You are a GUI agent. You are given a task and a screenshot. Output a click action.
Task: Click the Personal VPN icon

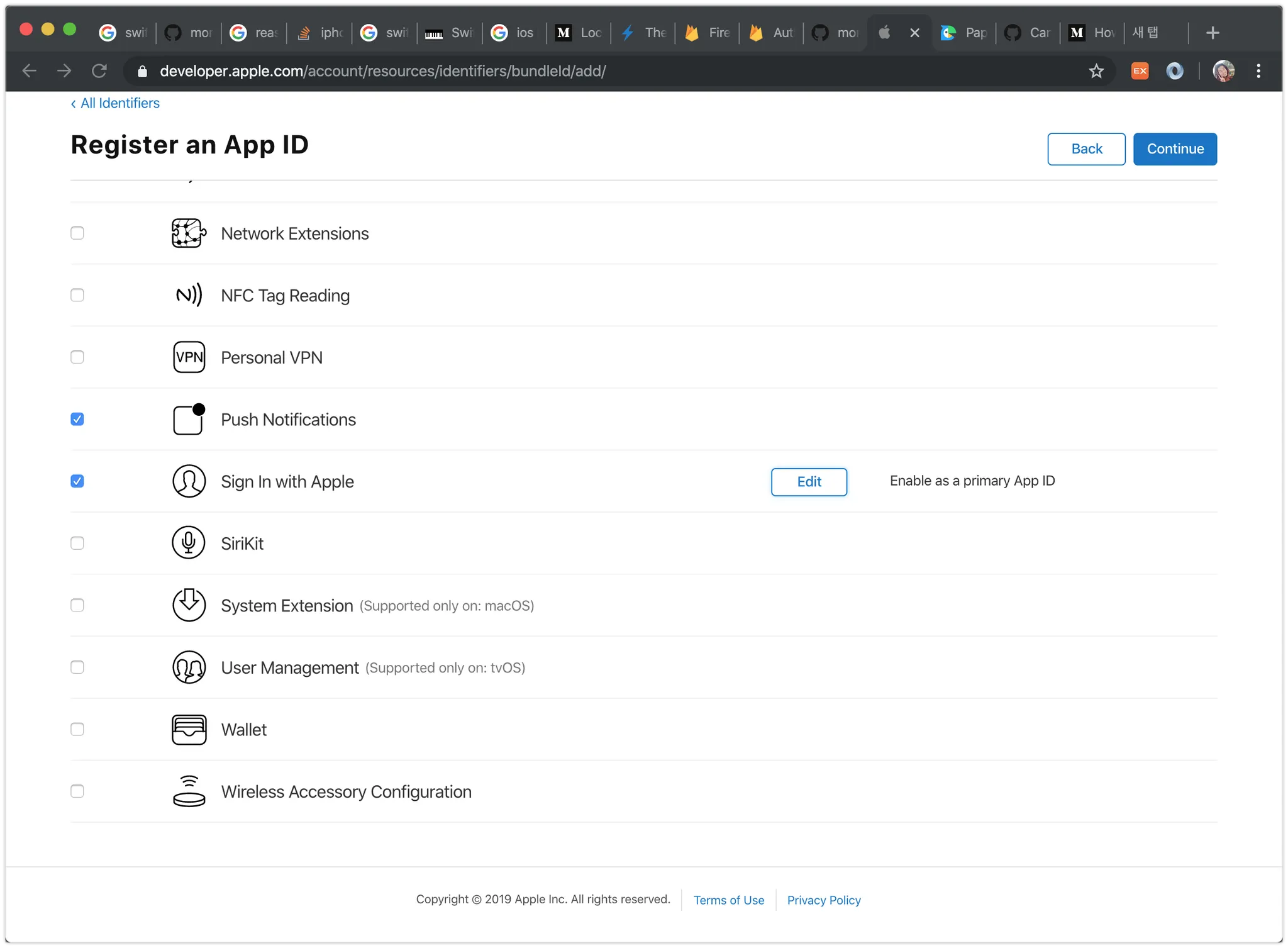tap(189, 357)
